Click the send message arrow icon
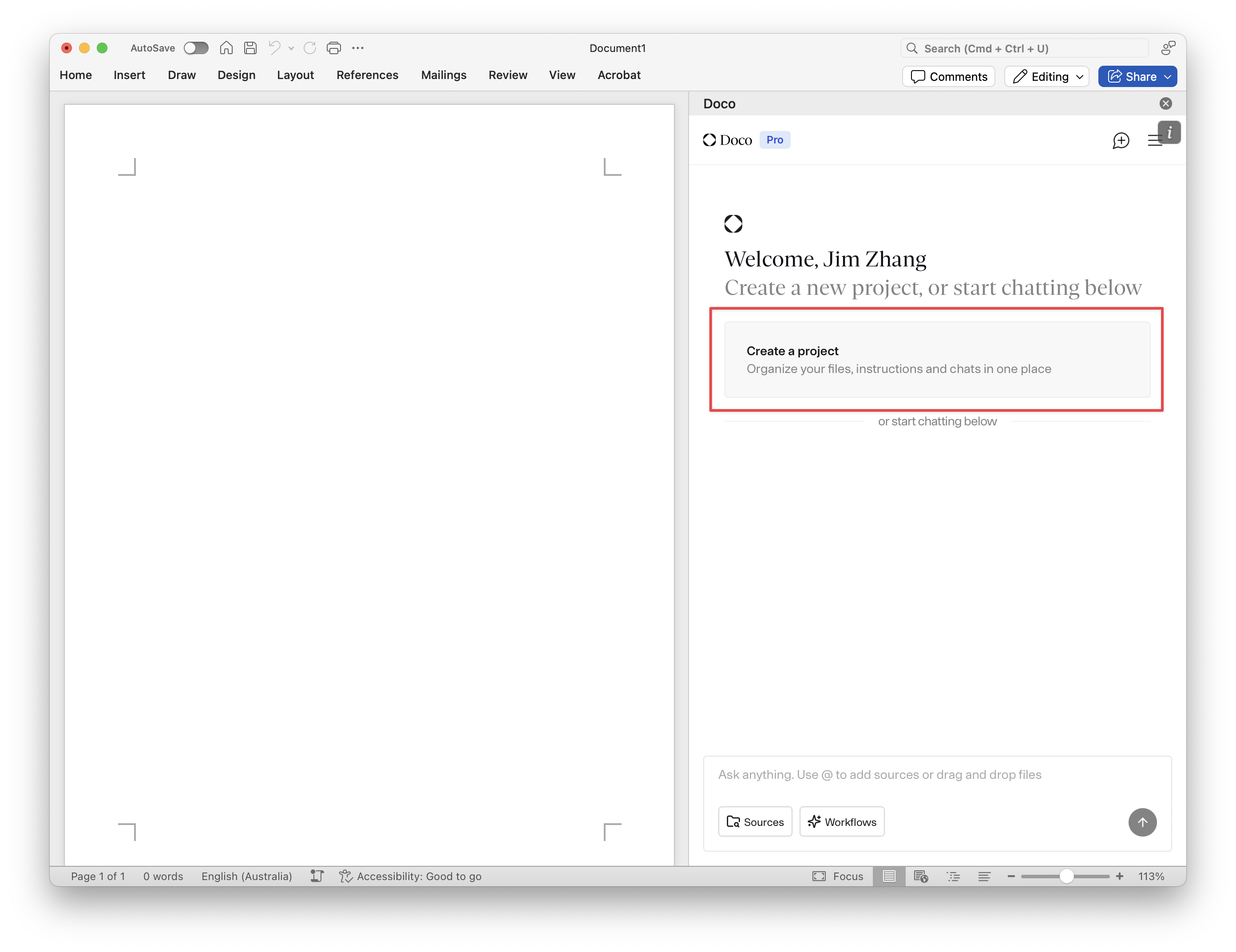The image size is (1236, 952). click(1143, 822)
